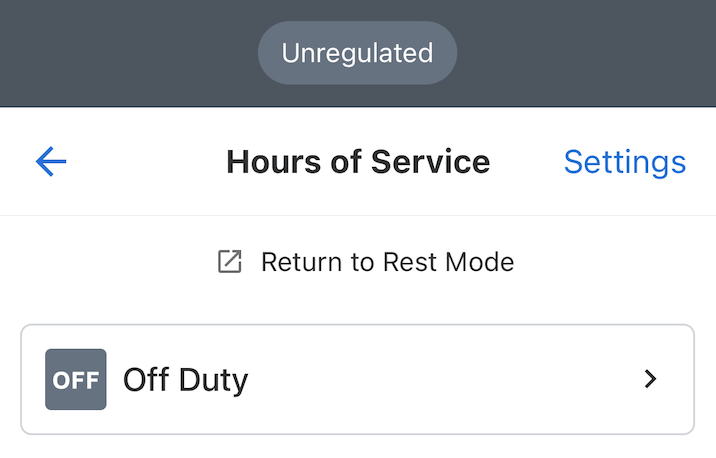Tap the gray OFF status badge

(x=75, y=379)
